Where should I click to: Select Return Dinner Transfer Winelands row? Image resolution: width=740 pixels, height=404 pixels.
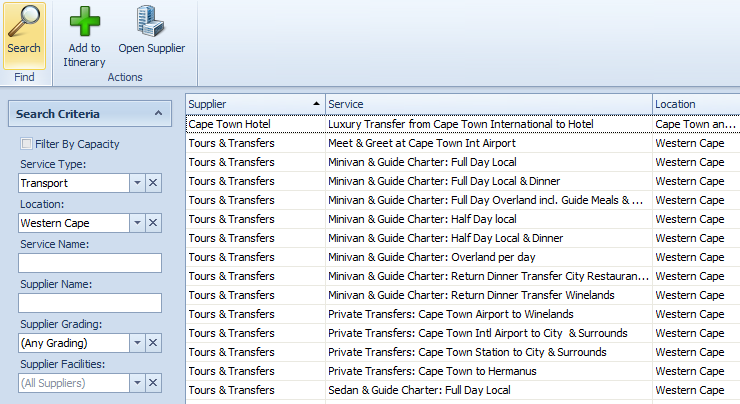(488, 295)
